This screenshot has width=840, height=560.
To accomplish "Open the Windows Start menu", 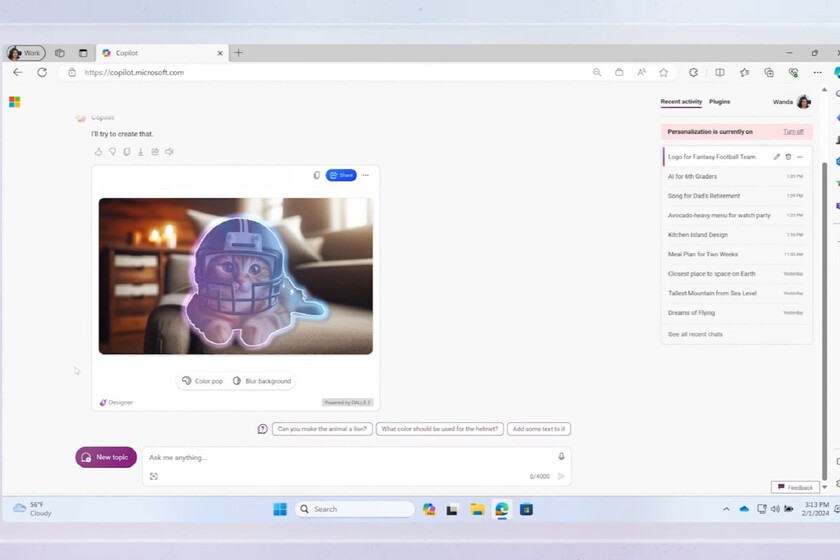I will 280,509.
